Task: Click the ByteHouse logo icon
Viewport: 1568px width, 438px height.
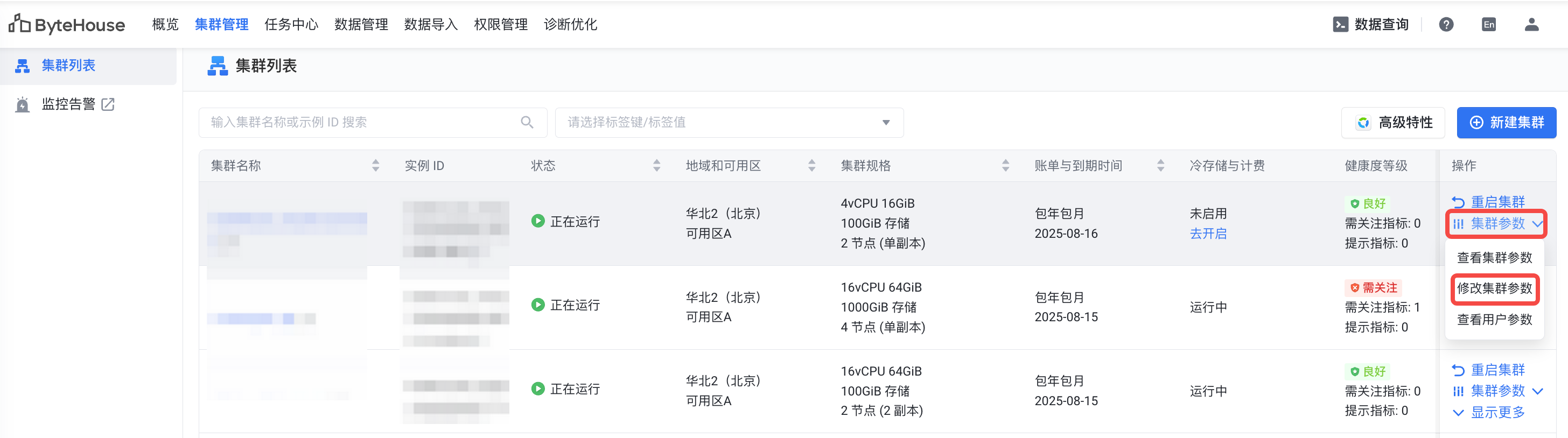Action: (19, 24)
